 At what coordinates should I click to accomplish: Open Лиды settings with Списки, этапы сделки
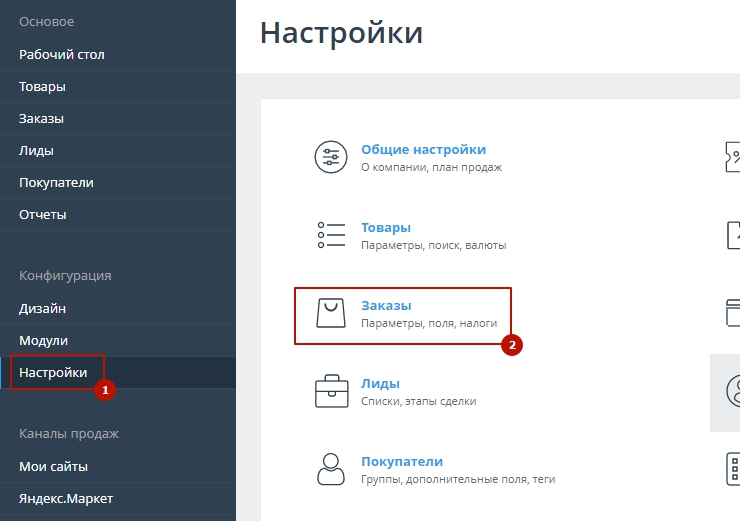tap(380, 383)
